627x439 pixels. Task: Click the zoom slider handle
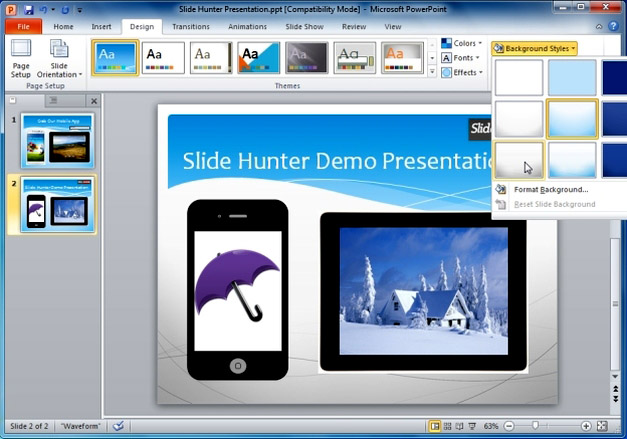[535, 426]
